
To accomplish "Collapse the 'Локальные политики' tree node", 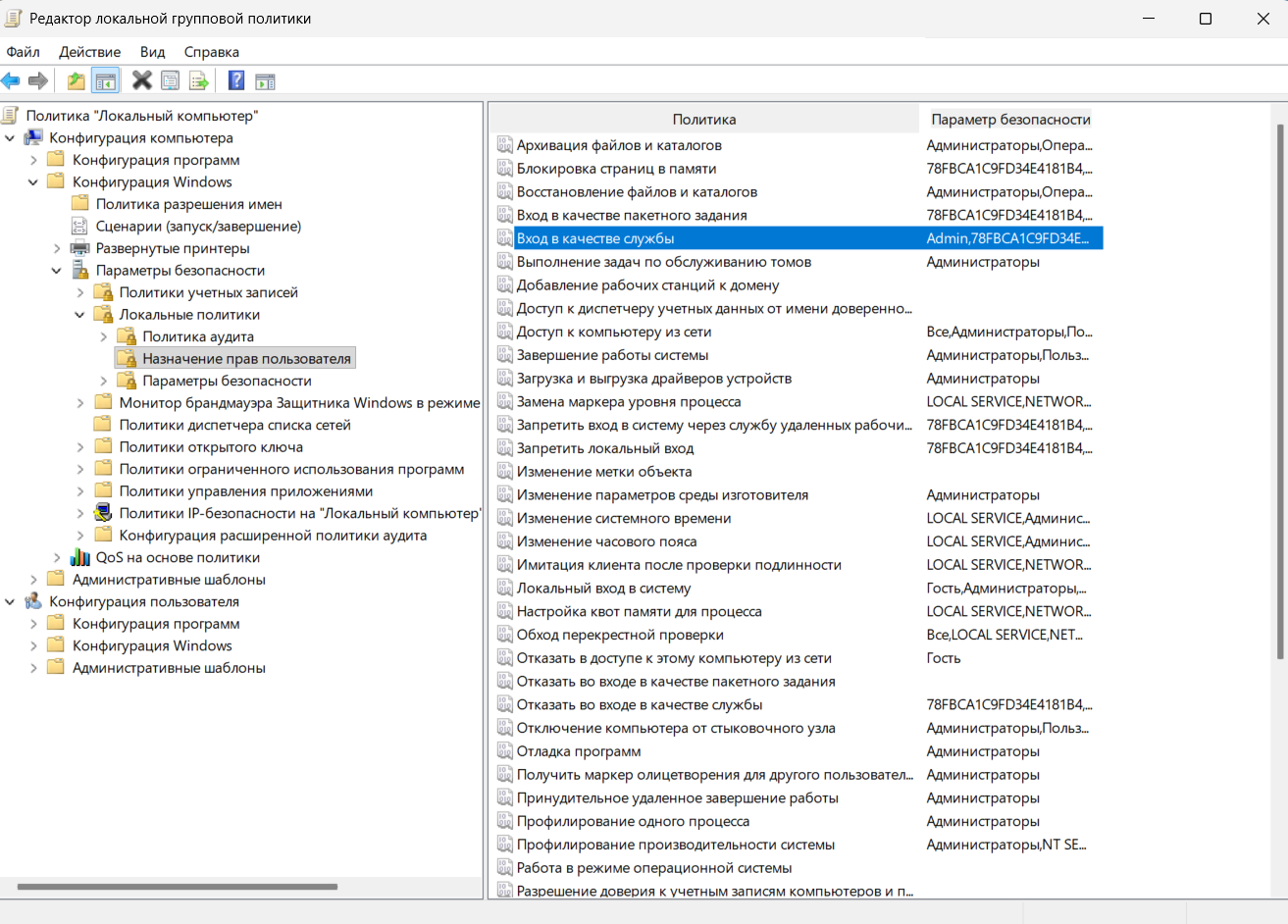I will pos(80,315).
